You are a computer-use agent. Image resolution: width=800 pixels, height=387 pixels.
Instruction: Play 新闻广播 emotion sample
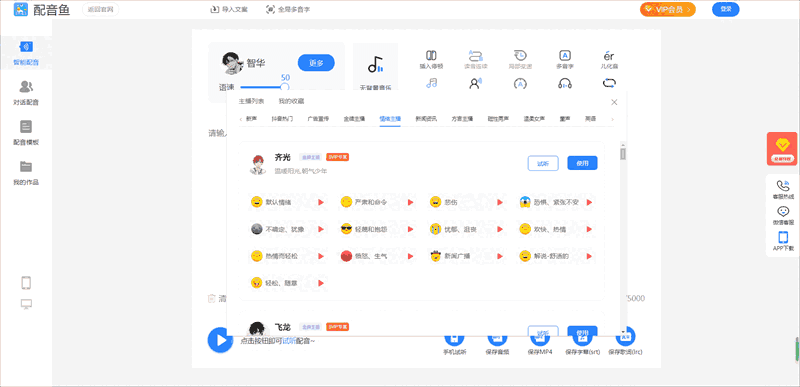[500, 256]
